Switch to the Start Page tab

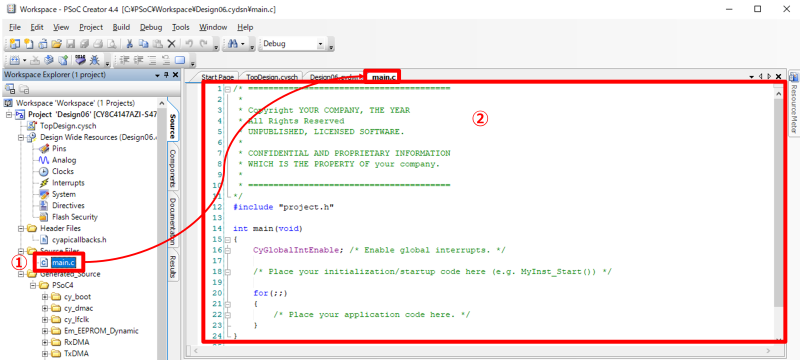point(218,77)
